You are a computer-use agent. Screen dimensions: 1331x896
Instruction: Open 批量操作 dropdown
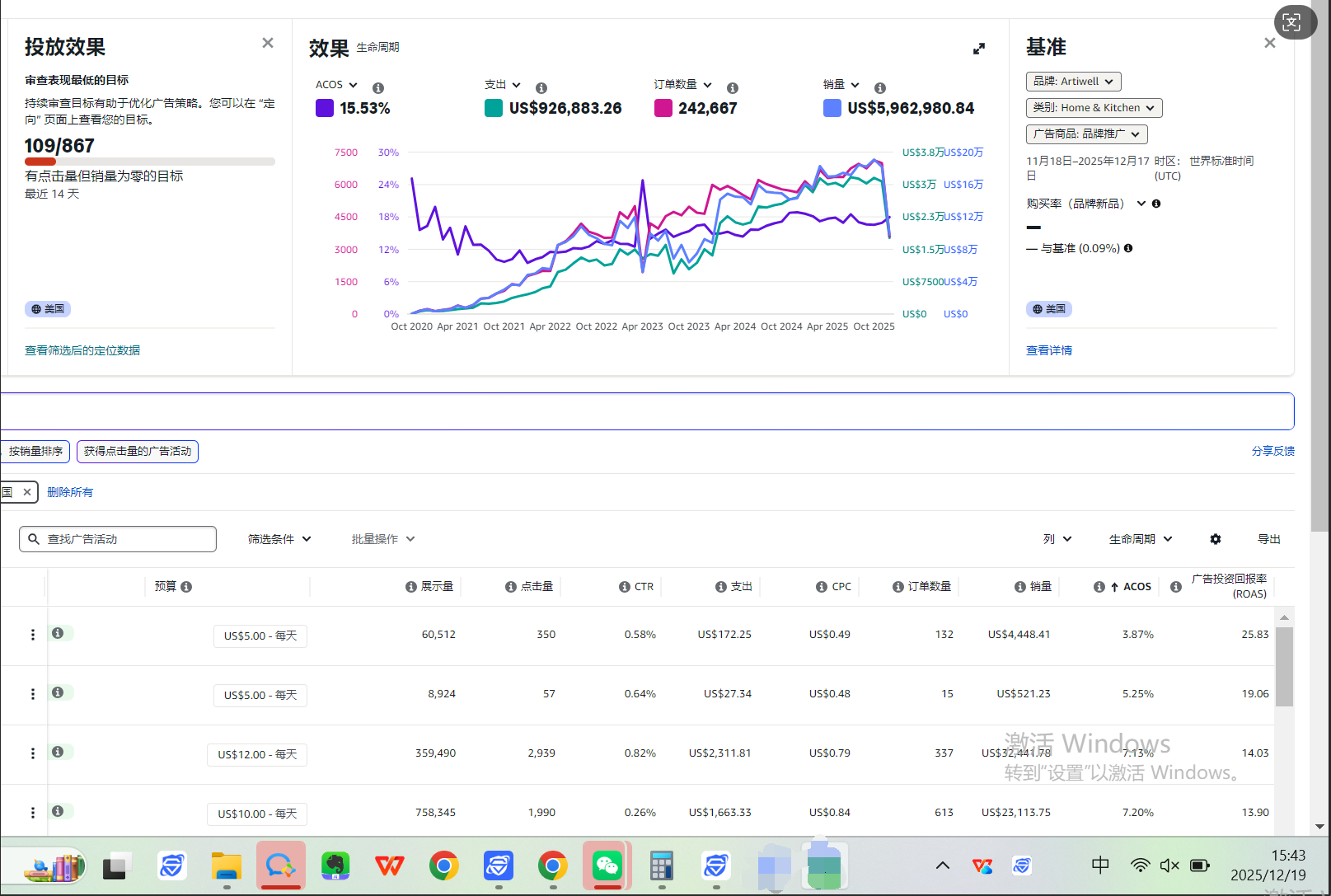coord(383,539)
